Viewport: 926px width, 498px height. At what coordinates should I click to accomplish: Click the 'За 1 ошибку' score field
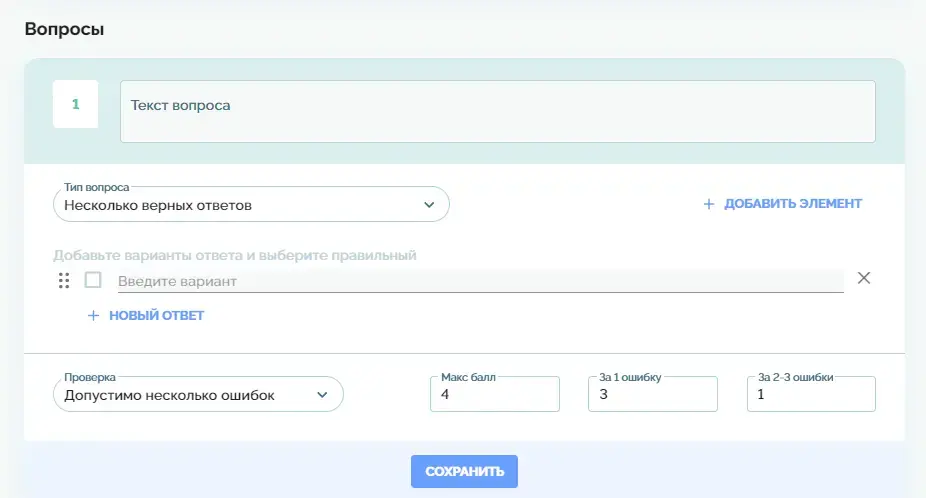652,395
